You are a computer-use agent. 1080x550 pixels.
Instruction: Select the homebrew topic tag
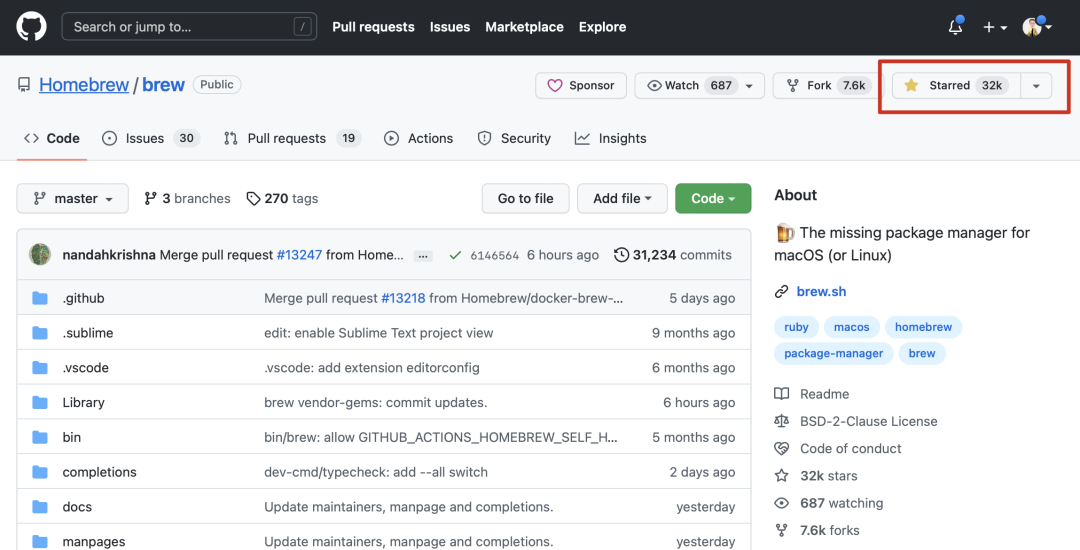click(x=923, y=327)
